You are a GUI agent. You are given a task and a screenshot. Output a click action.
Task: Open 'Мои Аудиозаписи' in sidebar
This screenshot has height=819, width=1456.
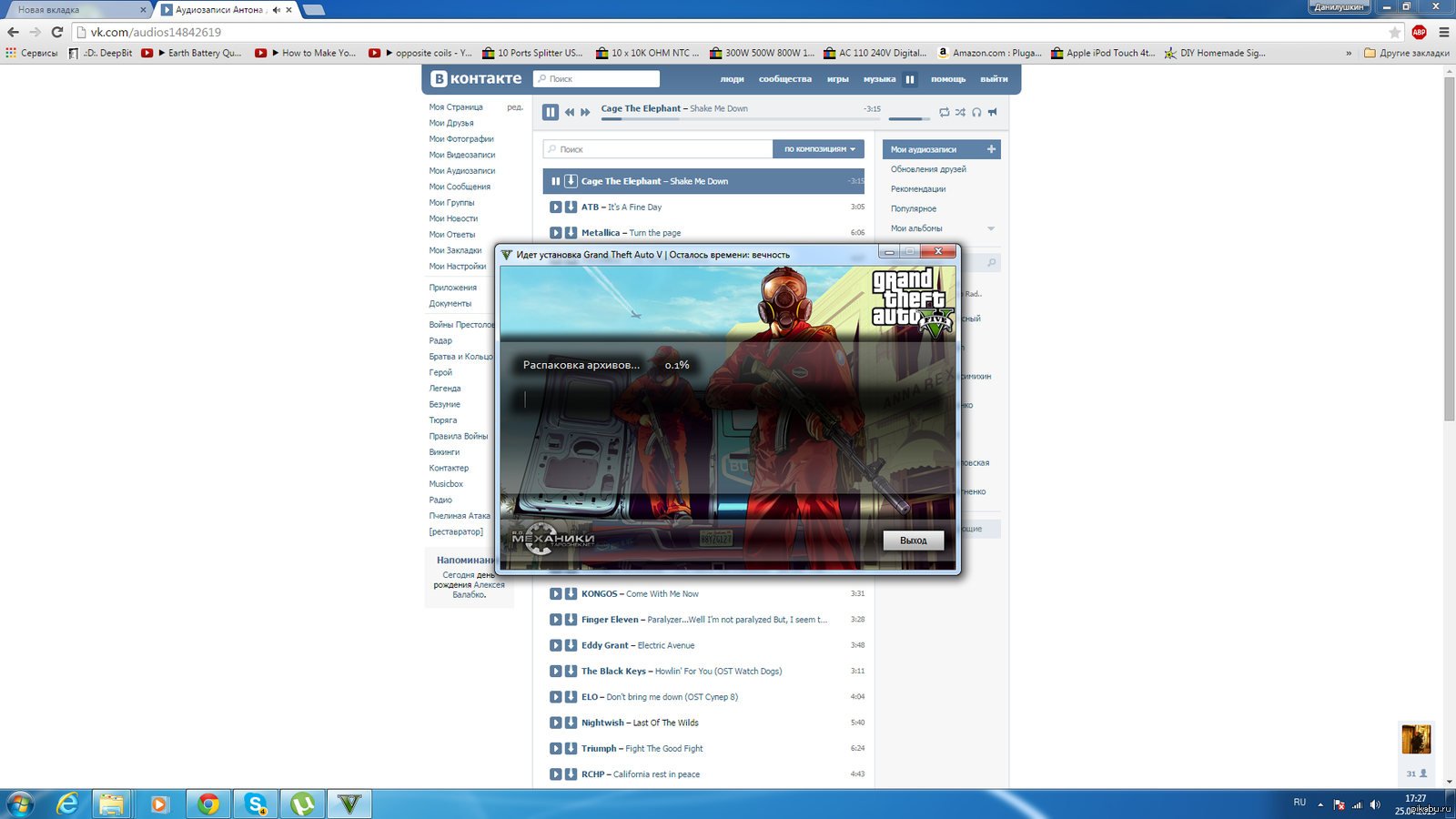462,171
